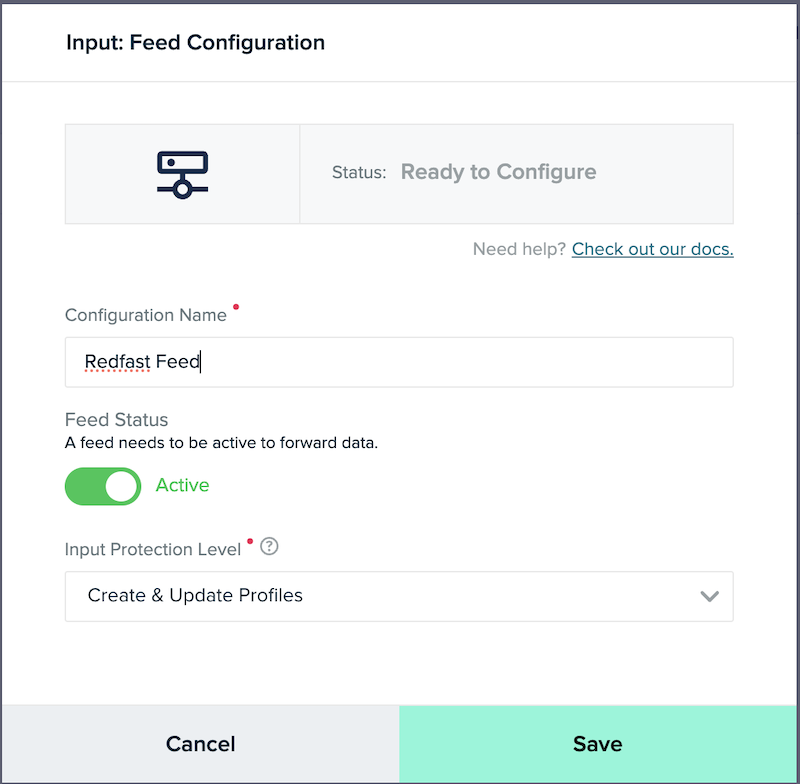The width and height of the screenshot is (800, 784).
Task: Click the feed connector icon
Action: tap(182, 174)
